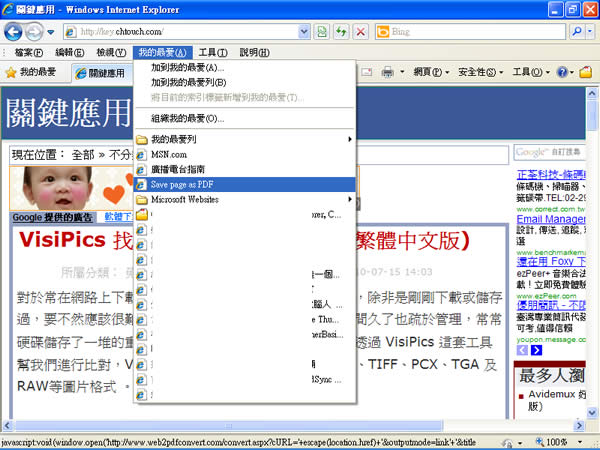This screenshot has width=600, height=450.
Task: Click the Forward navigation button
Action: point(34,32)
